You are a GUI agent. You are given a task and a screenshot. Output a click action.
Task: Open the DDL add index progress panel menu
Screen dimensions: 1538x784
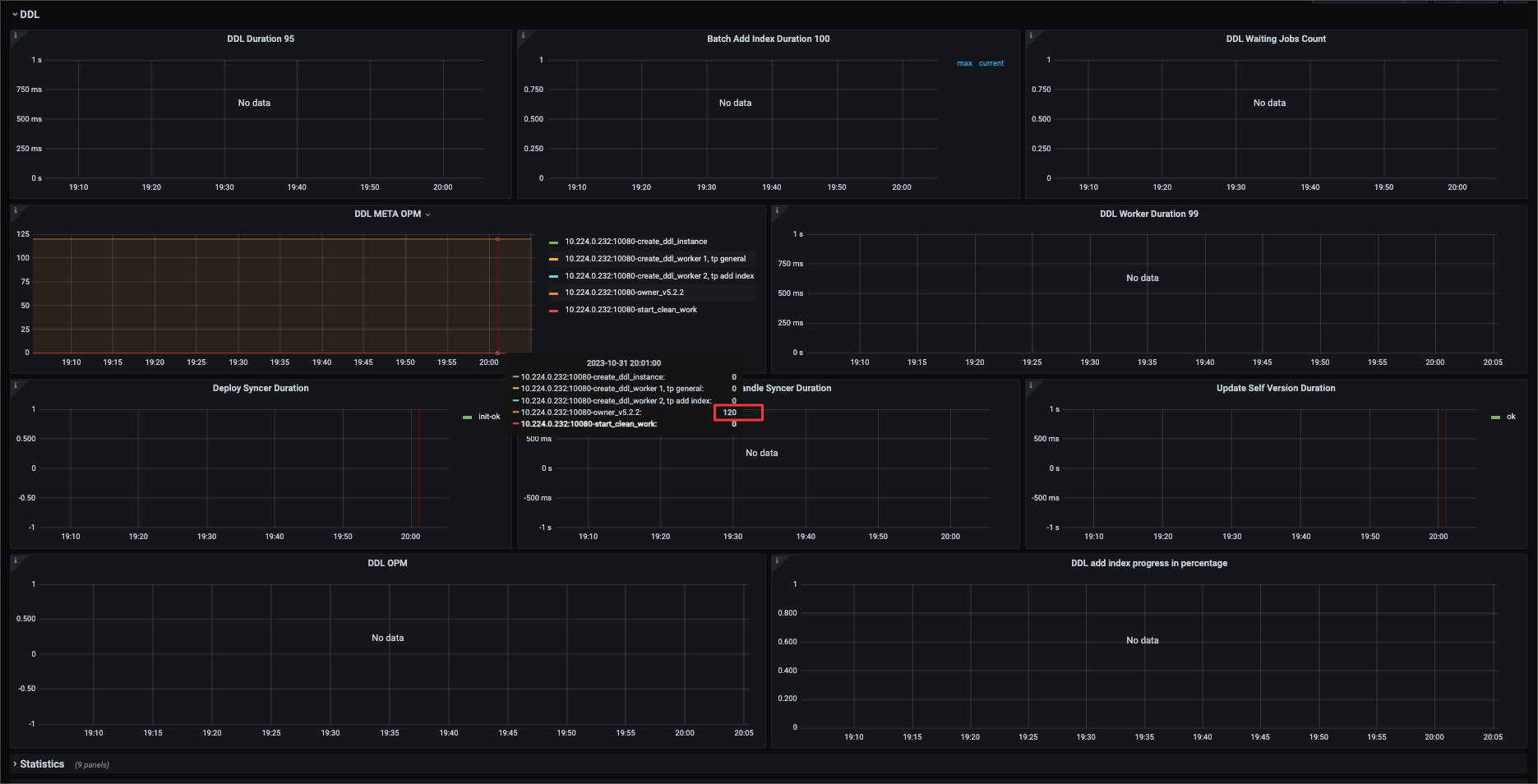[x=1148, y=563]
